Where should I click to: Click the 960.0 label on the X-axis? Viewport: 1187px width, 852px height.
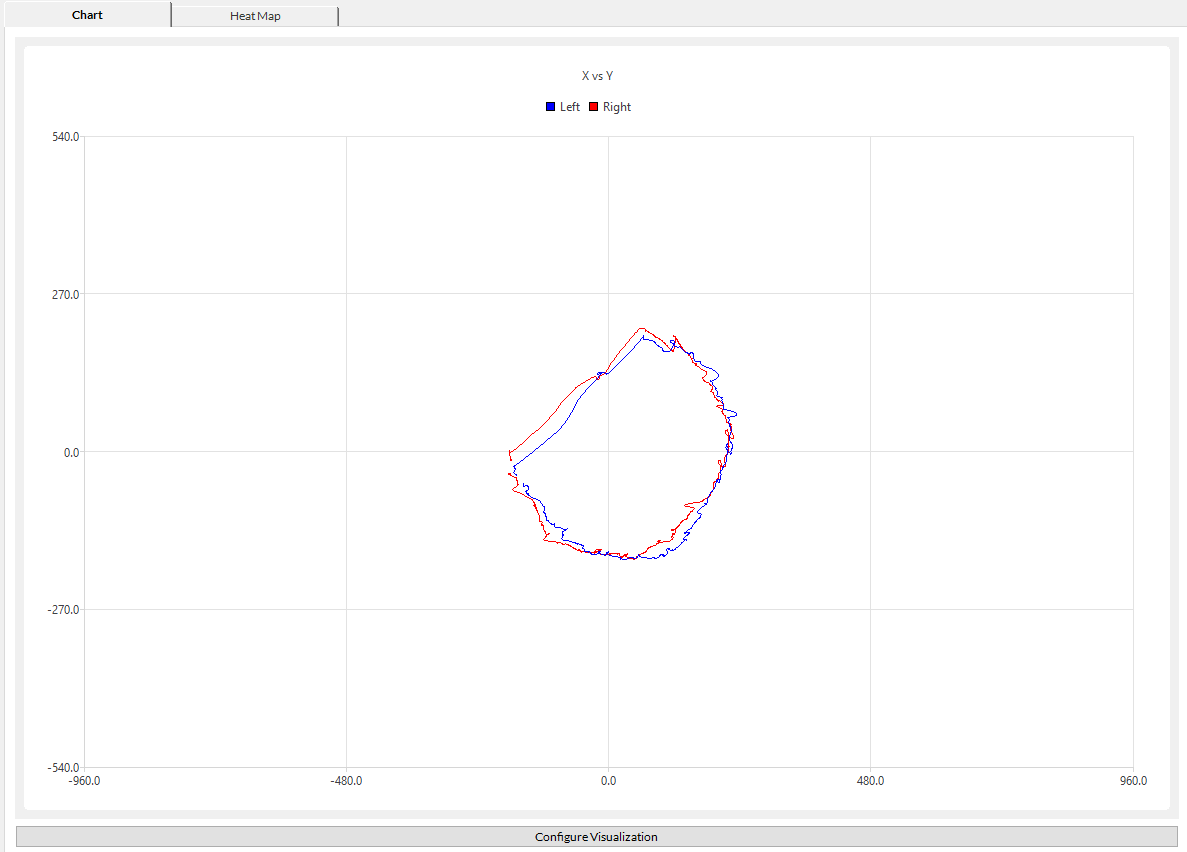click(x=1132, y=781)
